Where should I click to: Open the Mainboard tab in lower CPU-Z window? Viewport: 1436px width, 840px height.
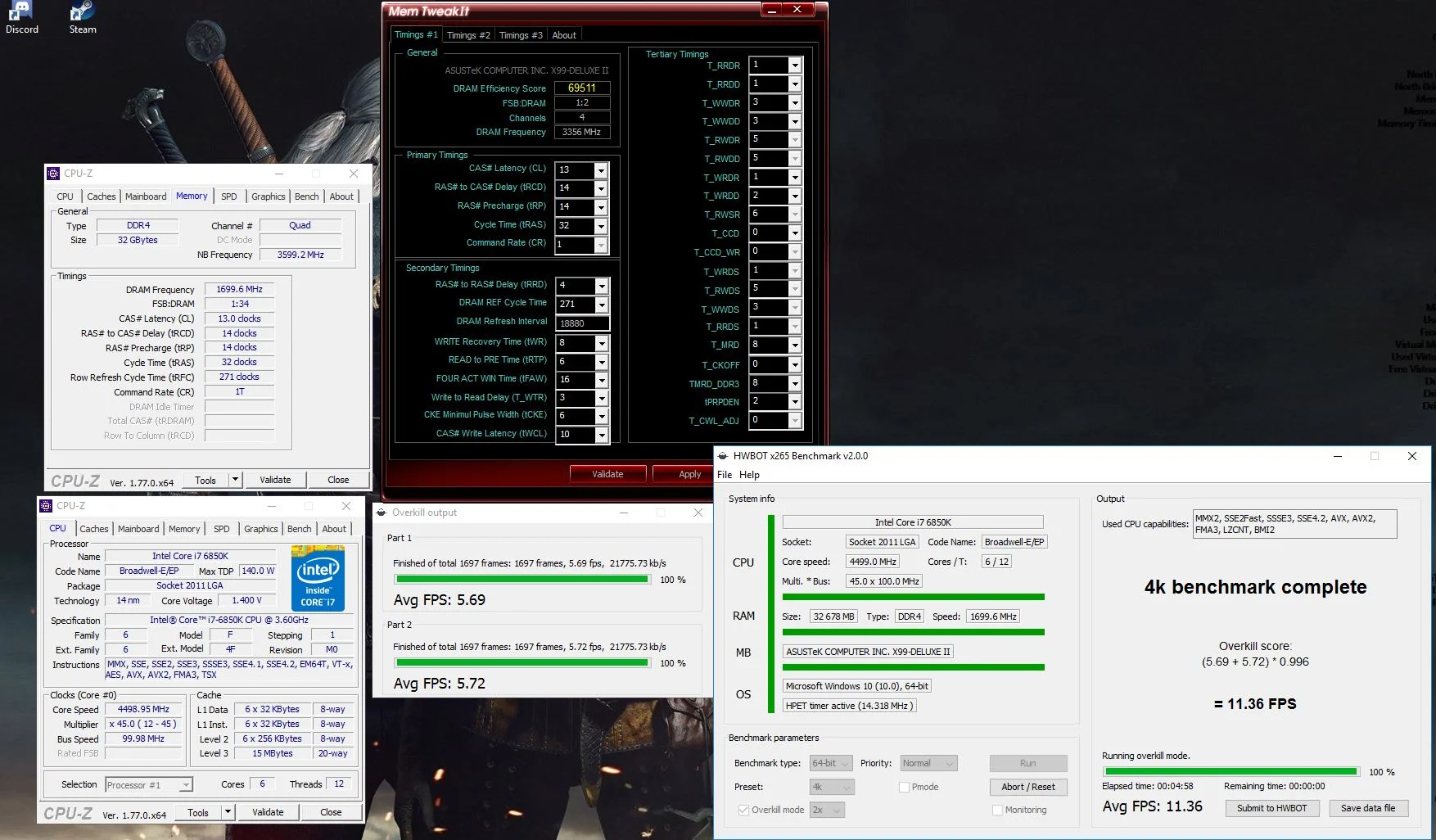click(x=138, y=529)
